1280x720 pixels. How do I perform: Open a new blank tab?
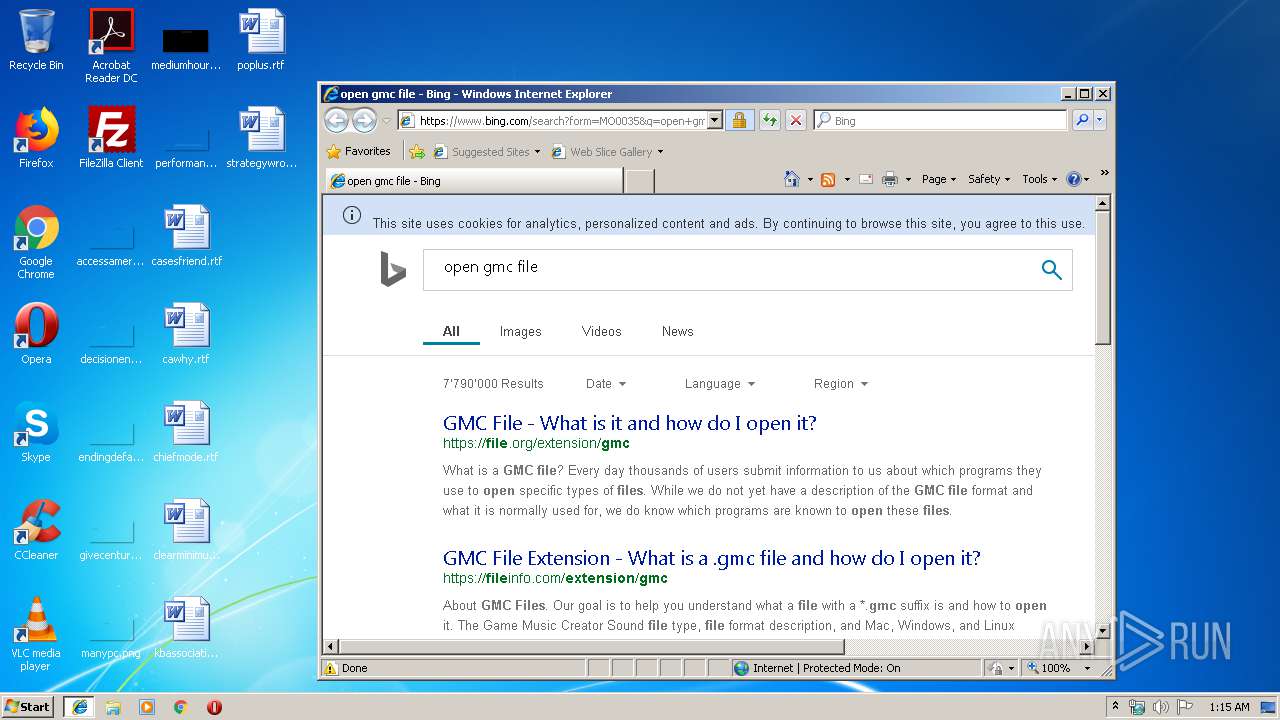(x=640, y=181)
